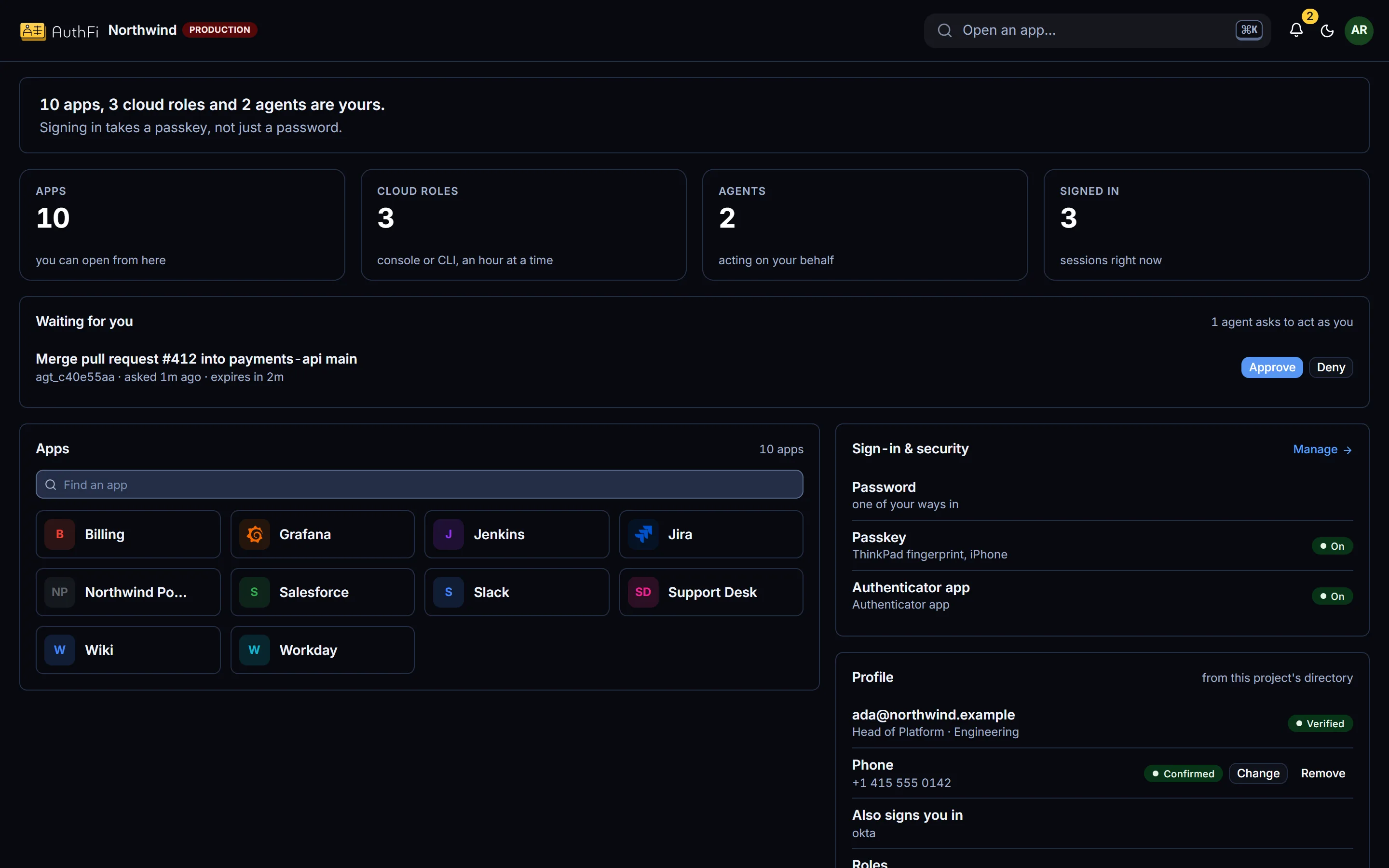The width and height of the screenshot is (1389, 868).
Task: Open the Billing app icon
Action: tap(60, 534)
